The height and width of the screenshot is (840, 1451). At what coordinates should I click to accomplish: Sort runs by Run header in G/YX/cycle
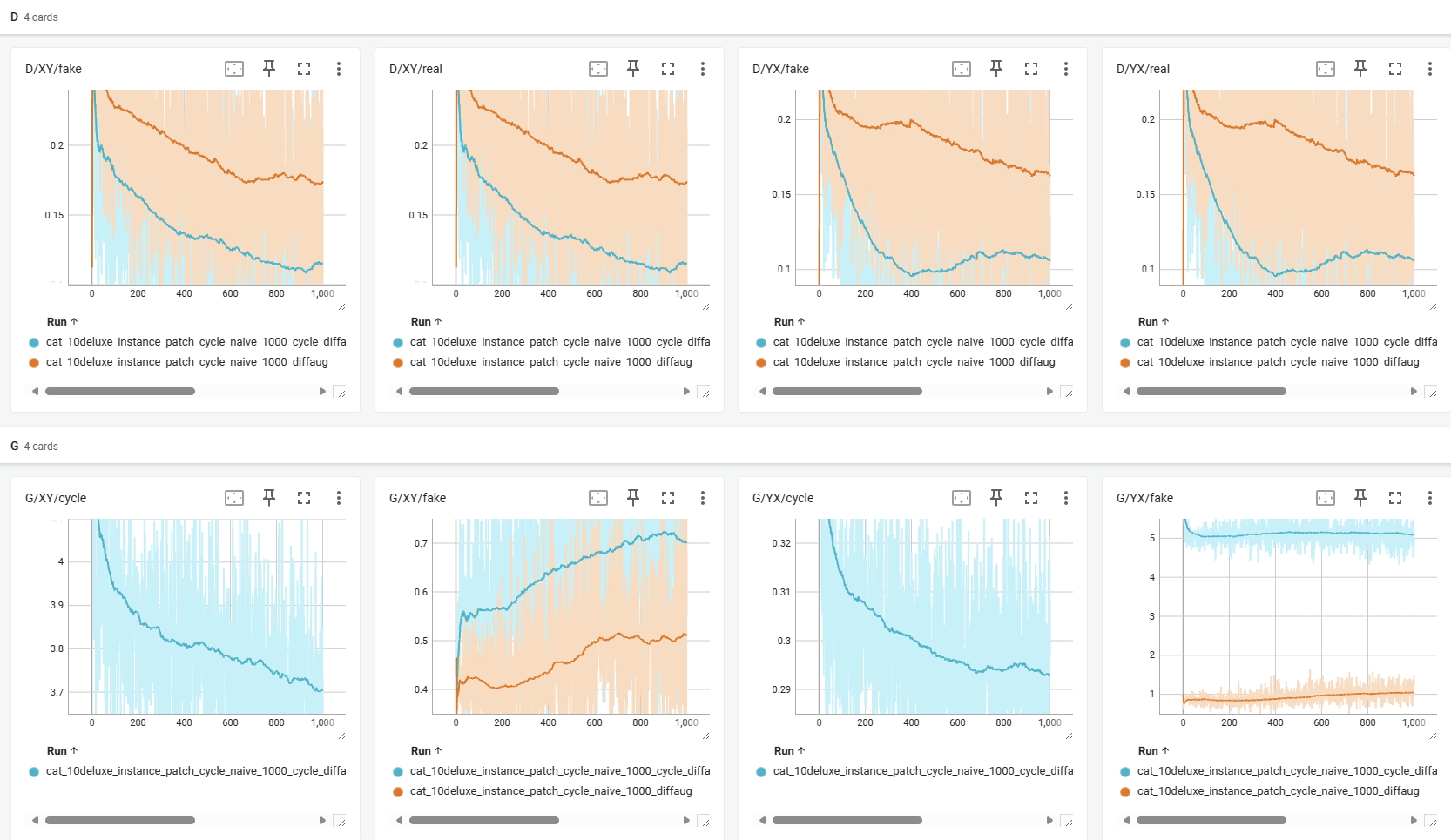coord(790,751)
